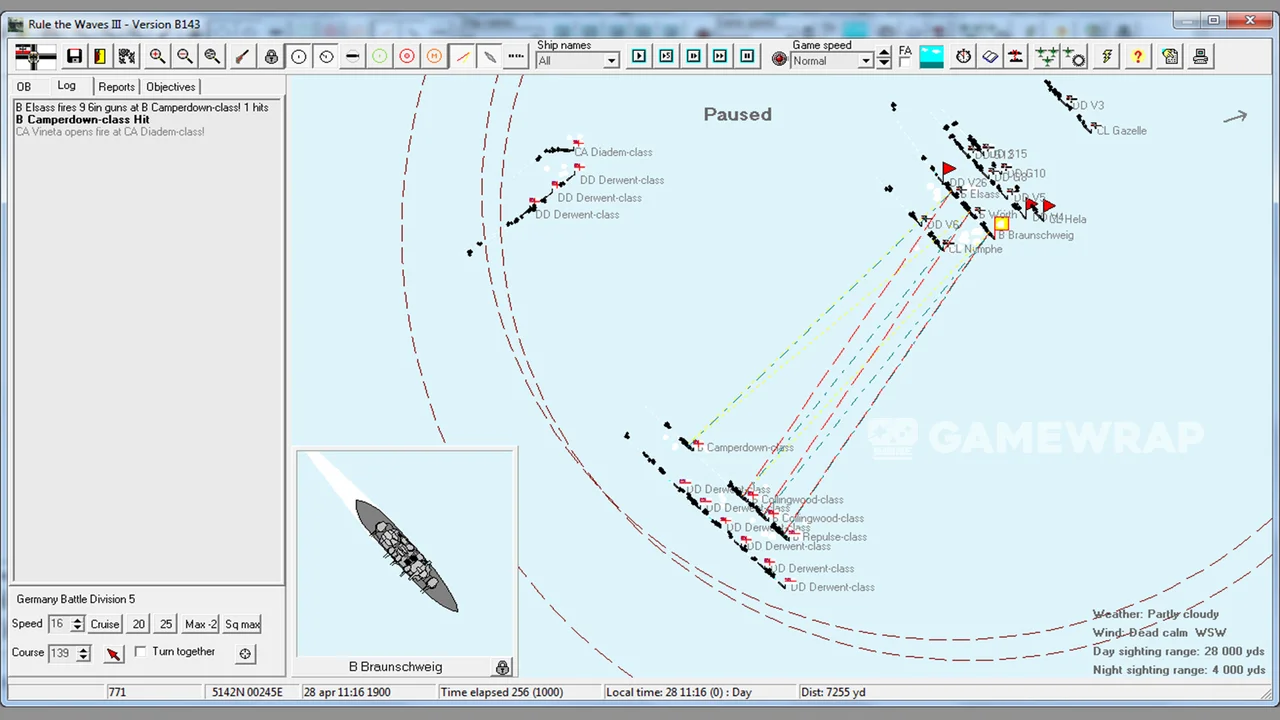The height and width of the screenshot is (720, 1280).
Task: Toggle the lock icon under ship preview
Action: pos(502,667)
